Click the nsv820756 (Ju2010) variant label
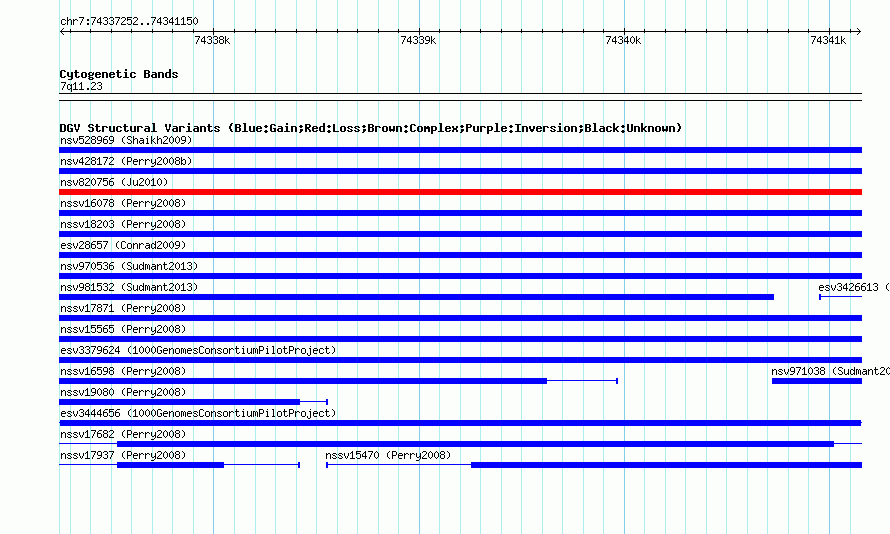 coord(114,182)
